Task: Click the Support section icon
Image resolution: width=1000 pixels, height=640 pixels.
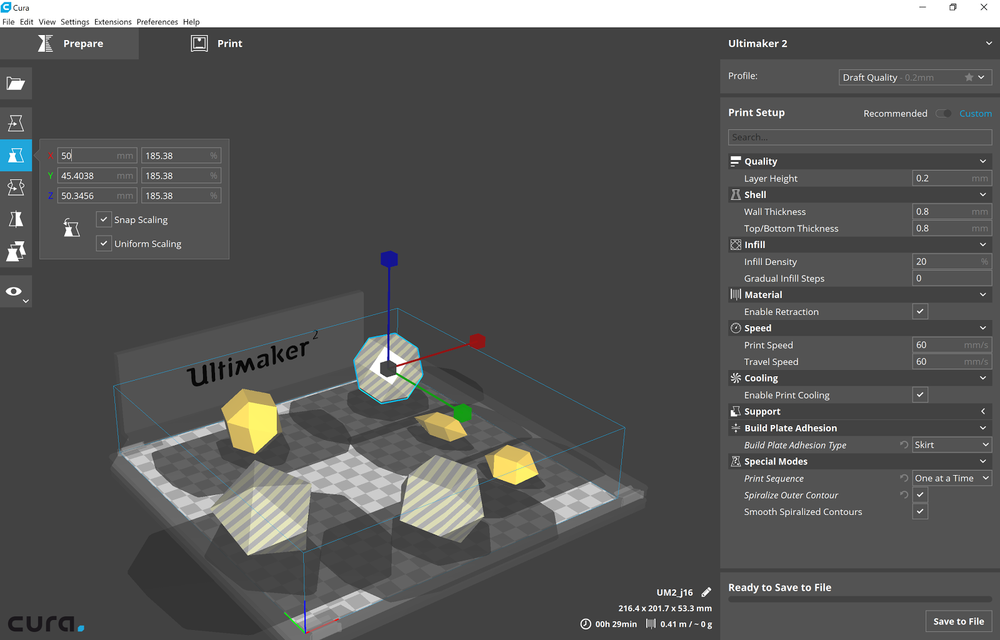Action: pos(735,412)
